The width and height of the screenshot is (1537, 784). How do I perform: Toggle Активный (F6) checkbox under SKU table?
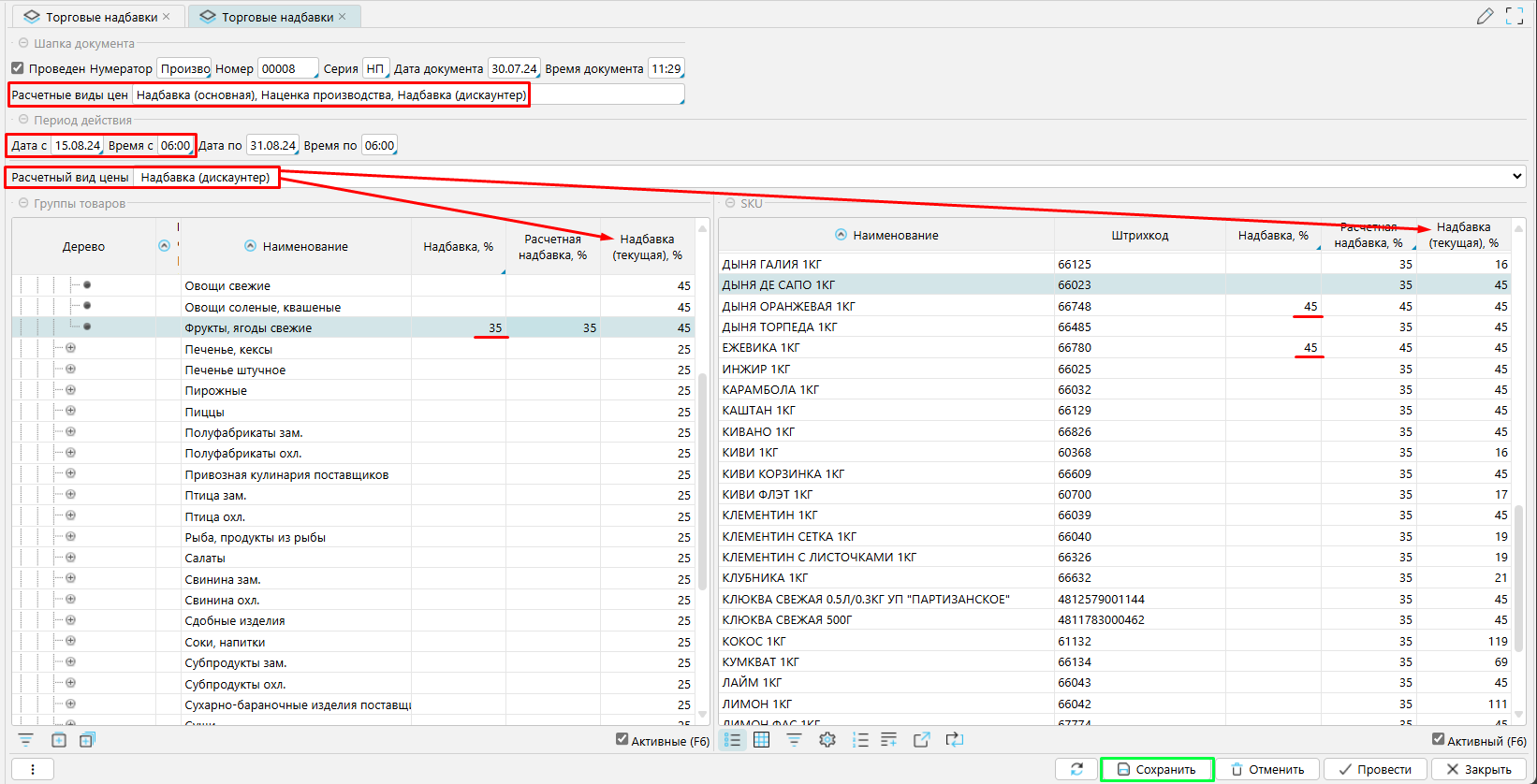click(x=1438, y=740)
